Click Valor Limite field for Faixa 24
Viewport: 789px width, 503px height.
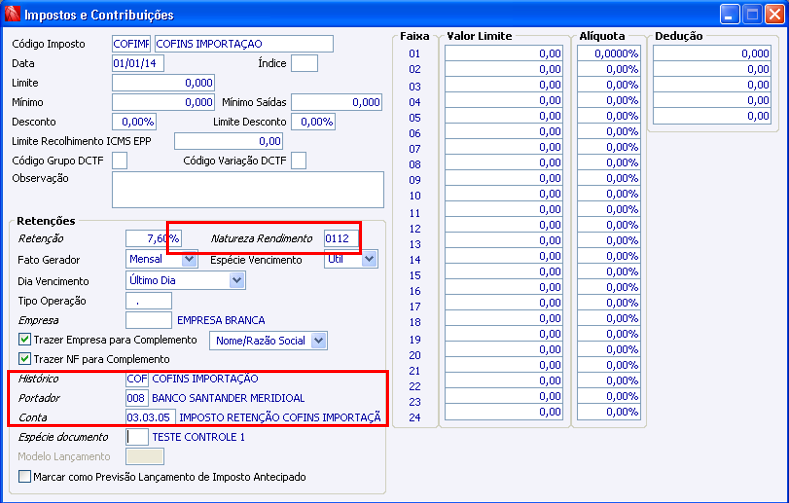pos(504,412)
